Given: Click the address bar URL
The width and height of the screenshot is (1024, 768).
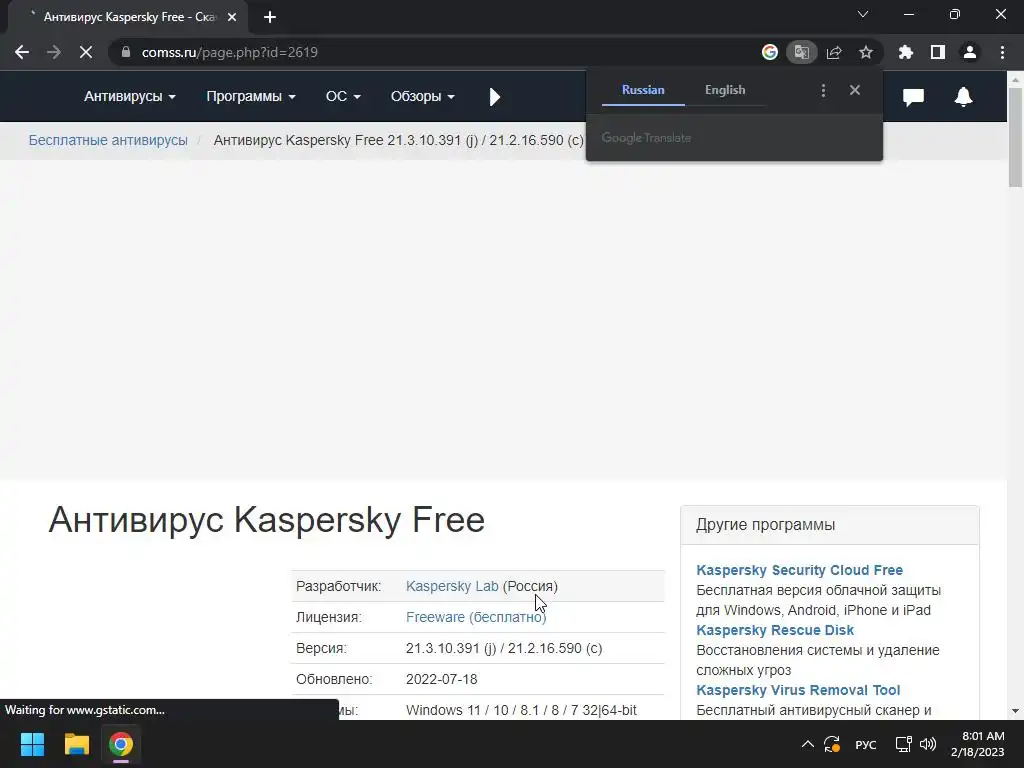Looking at the screenshot, I should [230, 52].
